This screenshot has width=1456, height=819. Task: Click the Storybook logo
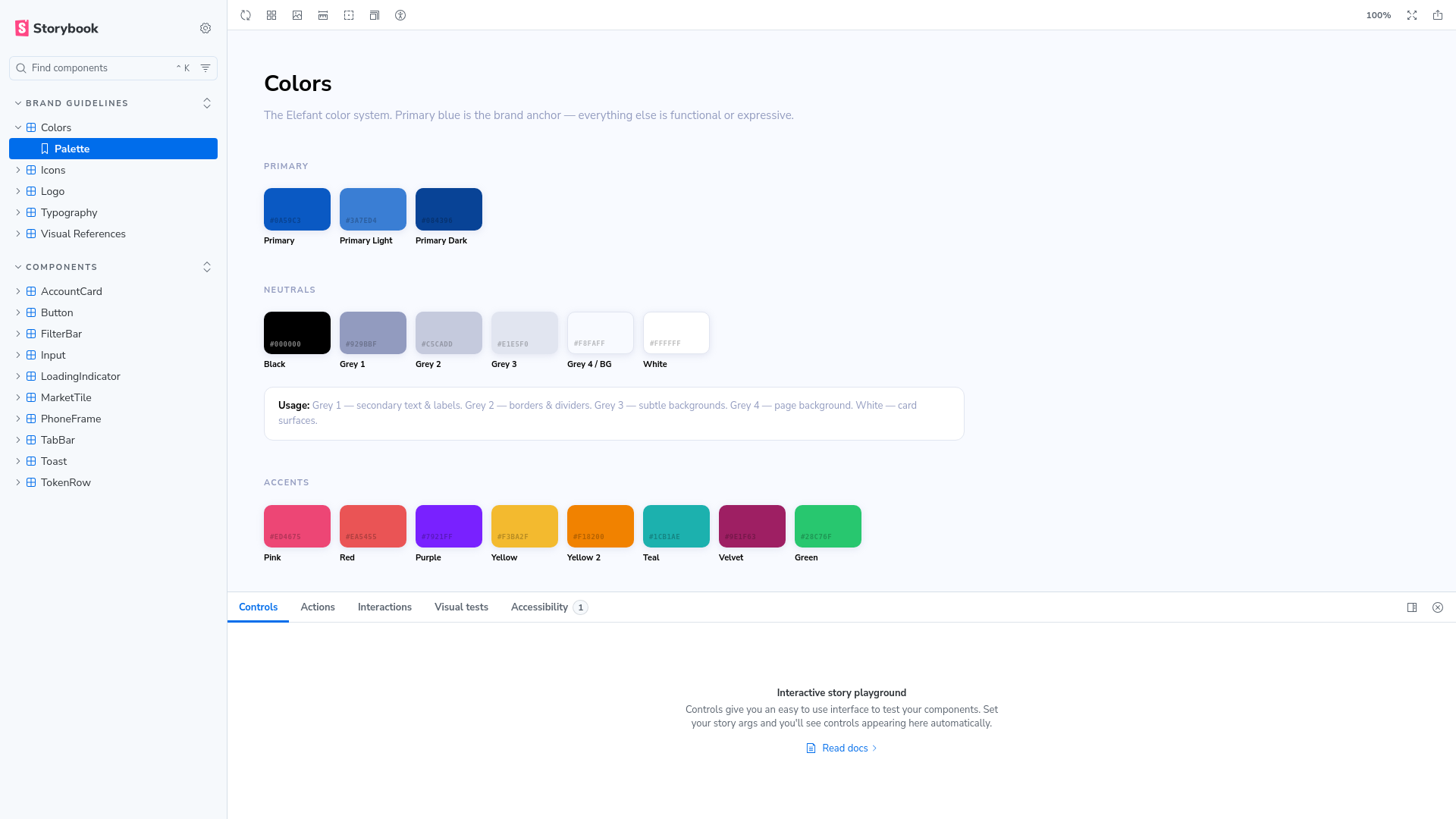(x=57, y=28)
